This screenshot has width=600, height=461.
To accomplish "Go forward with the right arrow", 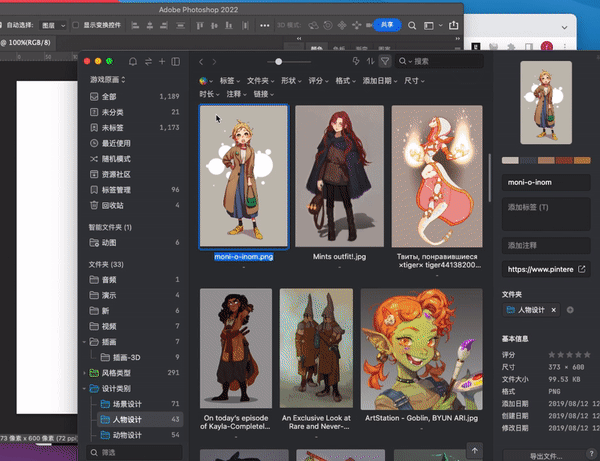I will pyautogui.click(x=214, y=62).
